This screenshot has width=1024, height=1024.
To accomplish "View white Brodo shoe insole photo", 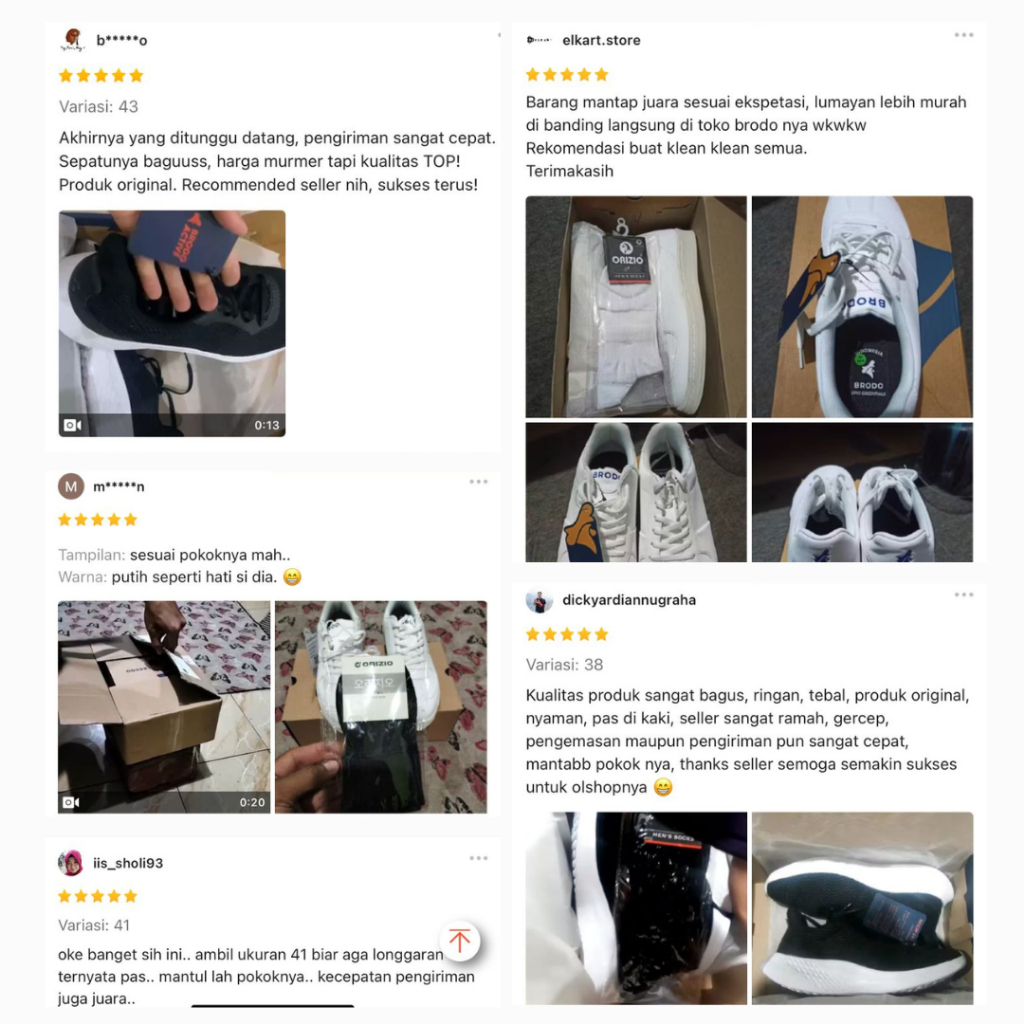I will pyautogui.click(x=862, y=306).
